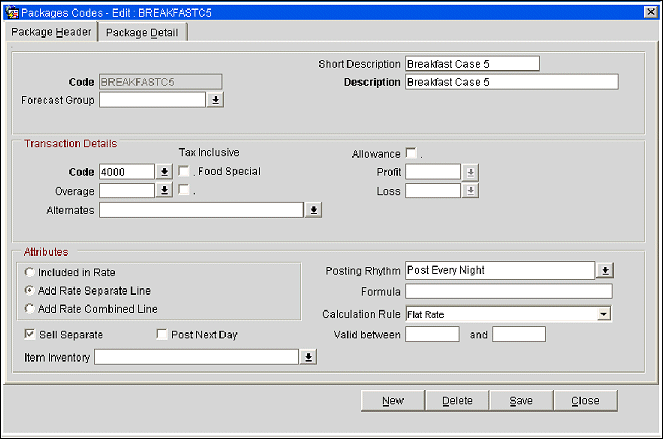Tick the Post Next Day checkbox

pos(162,334)
